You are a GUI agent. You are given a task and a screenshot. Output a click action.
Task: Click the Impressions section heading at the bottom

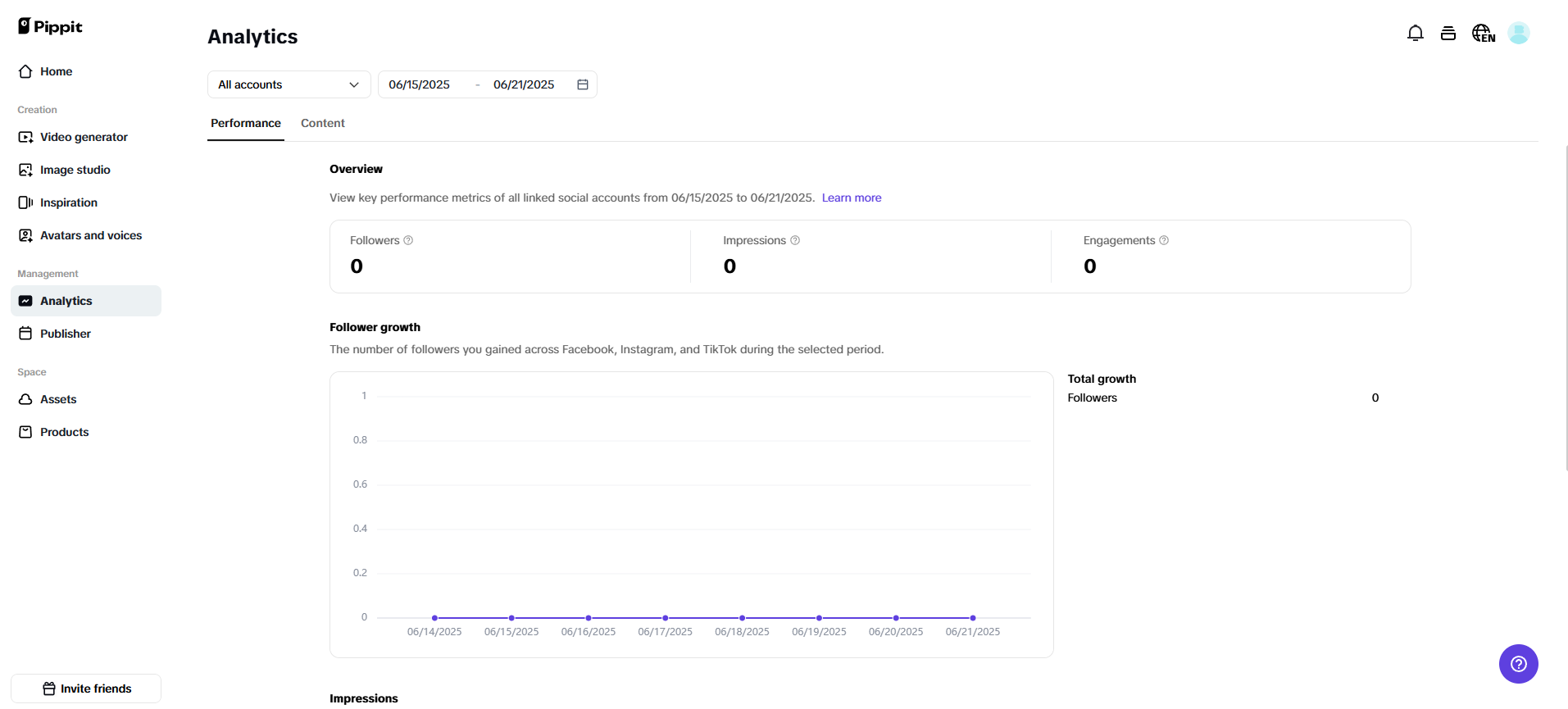[x=364, y=698]
